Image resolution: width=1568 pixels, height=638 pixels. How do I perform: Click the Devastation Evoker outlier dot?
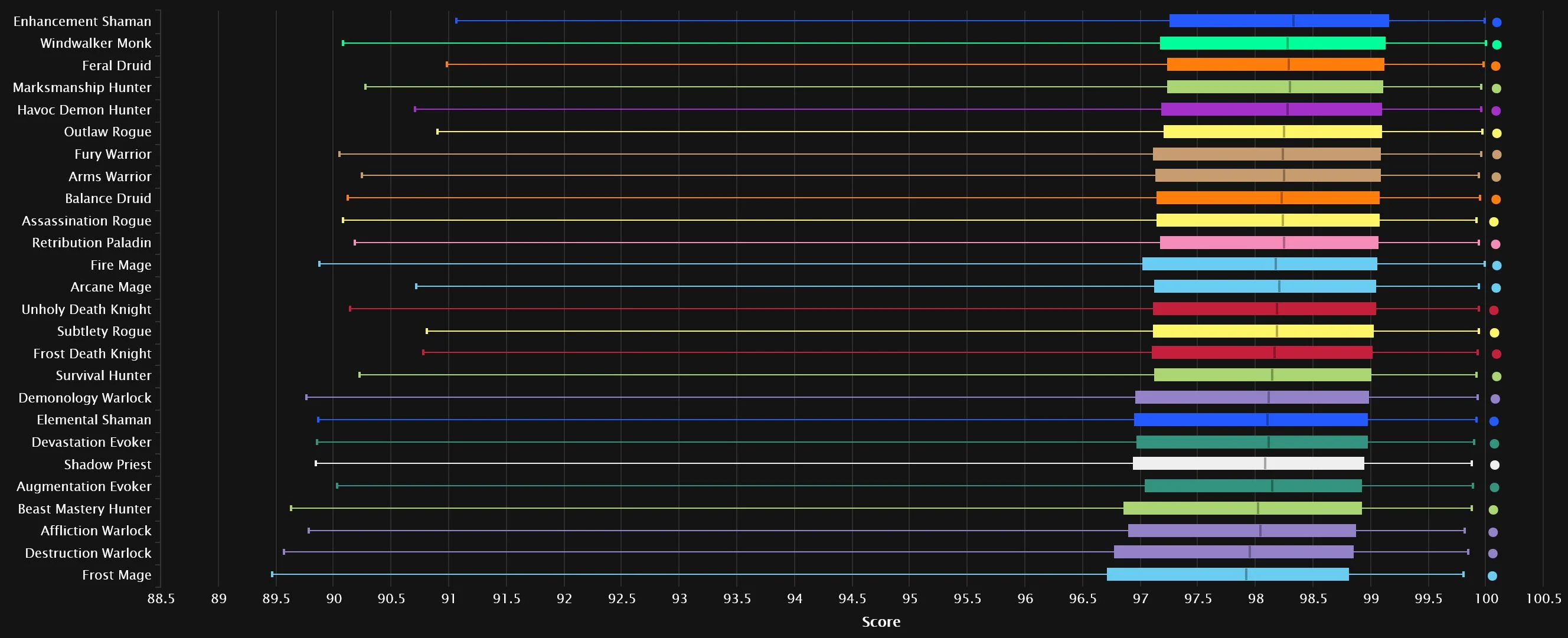click(1494, 444)
